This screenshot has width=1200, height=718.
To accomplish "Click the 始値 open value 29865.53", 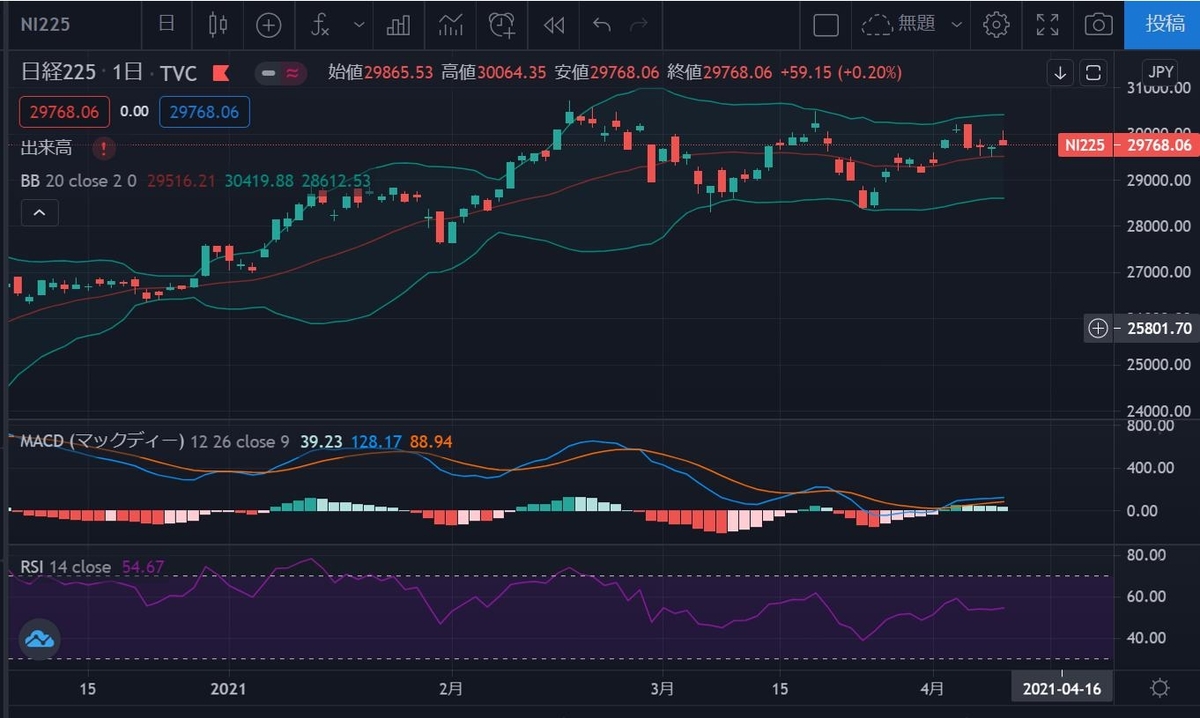I will click(x=398, y=72).
